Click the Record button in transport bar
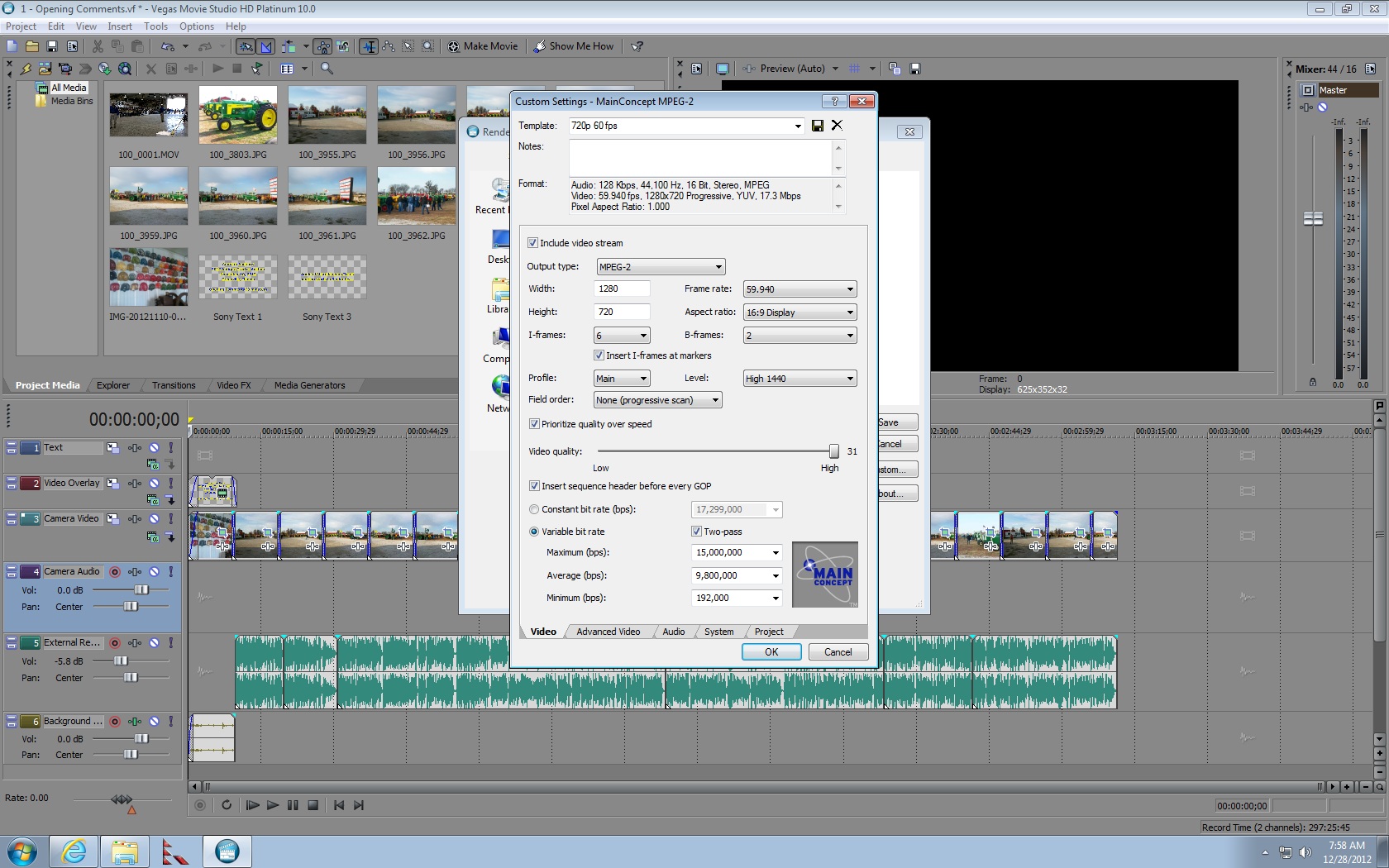This screenshot has height=868, width=1389. click(199, 805)
